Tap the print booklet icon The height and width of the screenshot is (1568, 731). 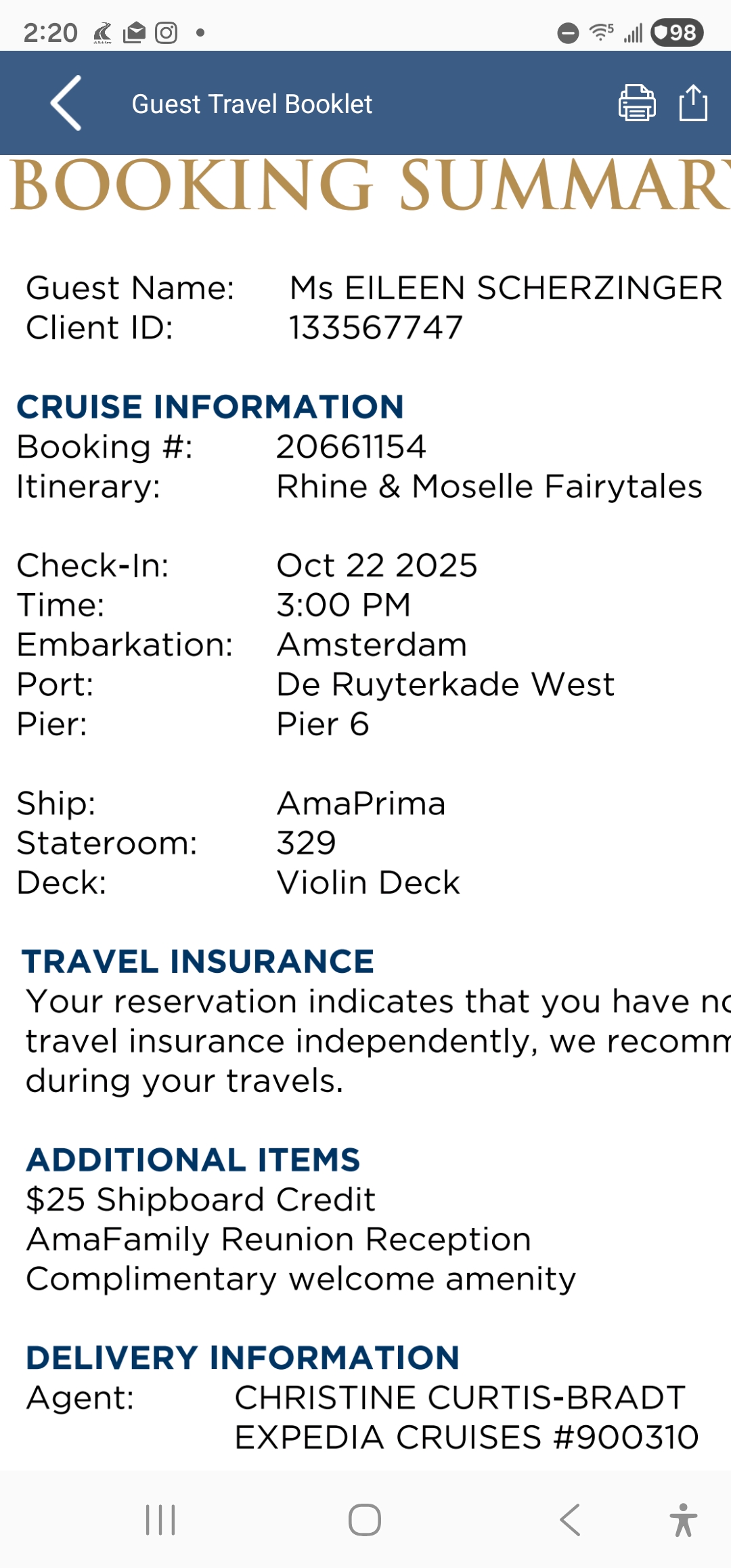coord(637,103)
